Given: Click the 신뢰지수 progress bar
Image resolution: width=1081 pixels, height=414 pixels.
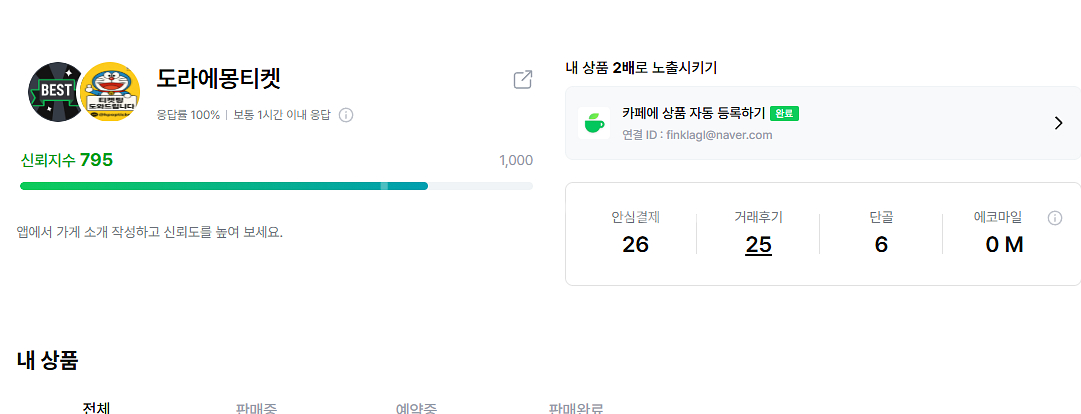Looking at the screenshot, I should 276,186.
